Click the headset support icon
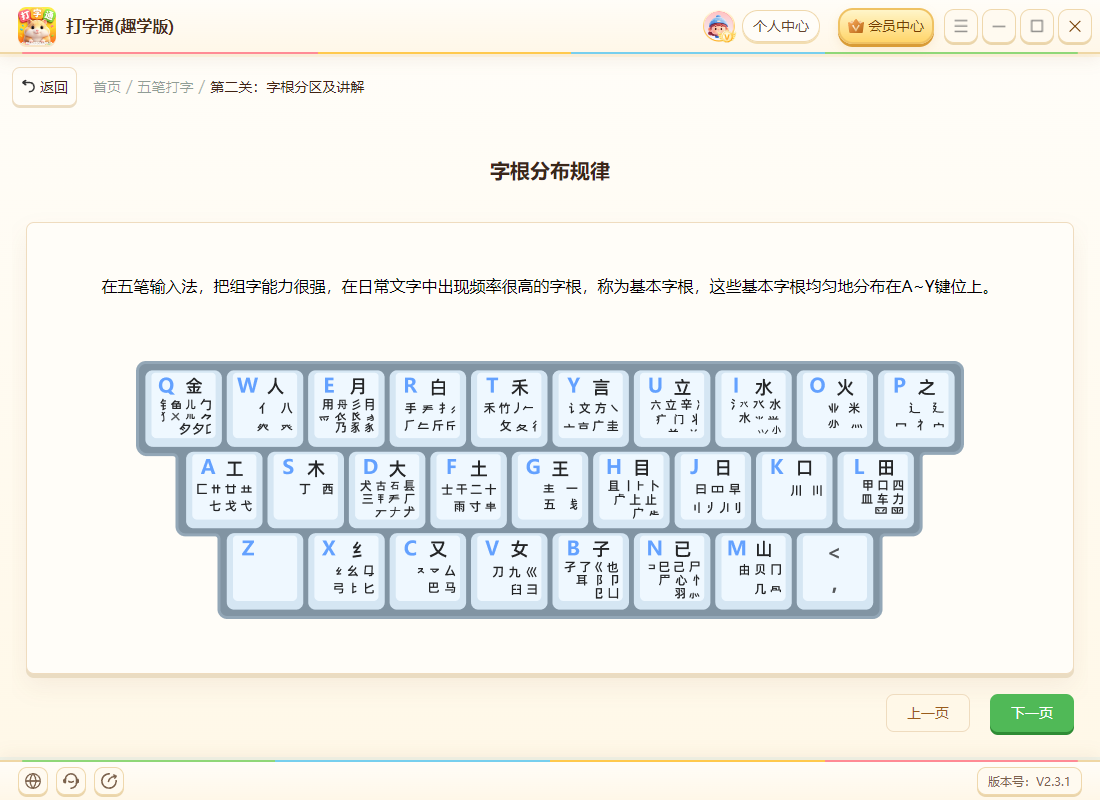1100x800 pixels. click(x=71, y=780)
